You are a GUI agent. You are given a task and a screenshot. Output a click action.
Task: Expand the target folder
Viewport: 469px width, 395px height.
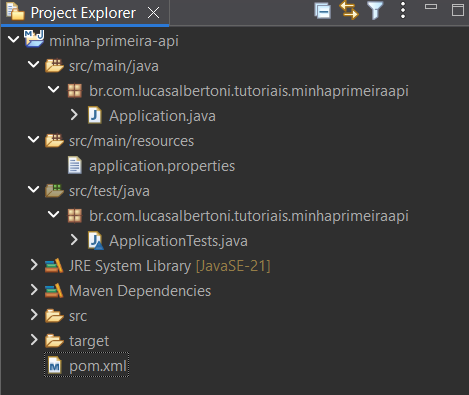click(x=34, y=340)
